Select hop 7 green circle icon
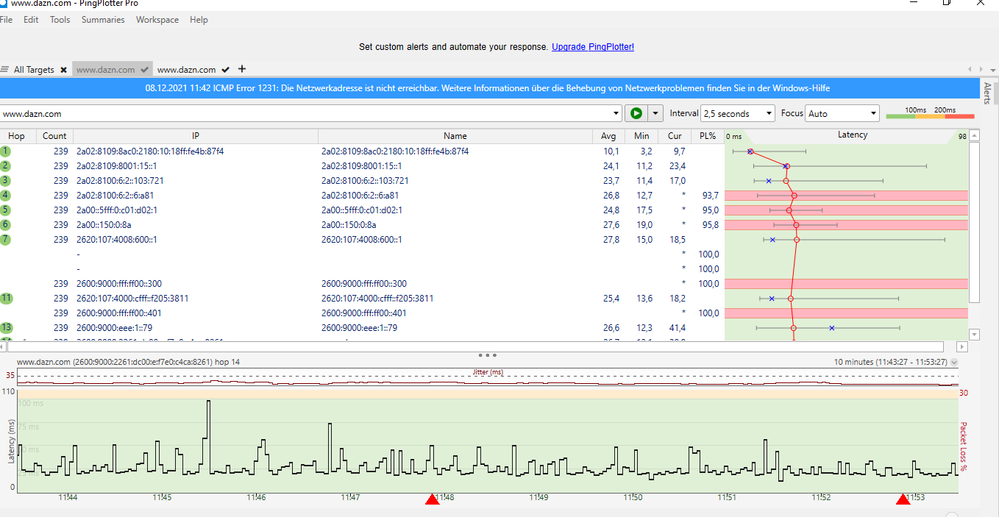 click(x=6, y=239)
